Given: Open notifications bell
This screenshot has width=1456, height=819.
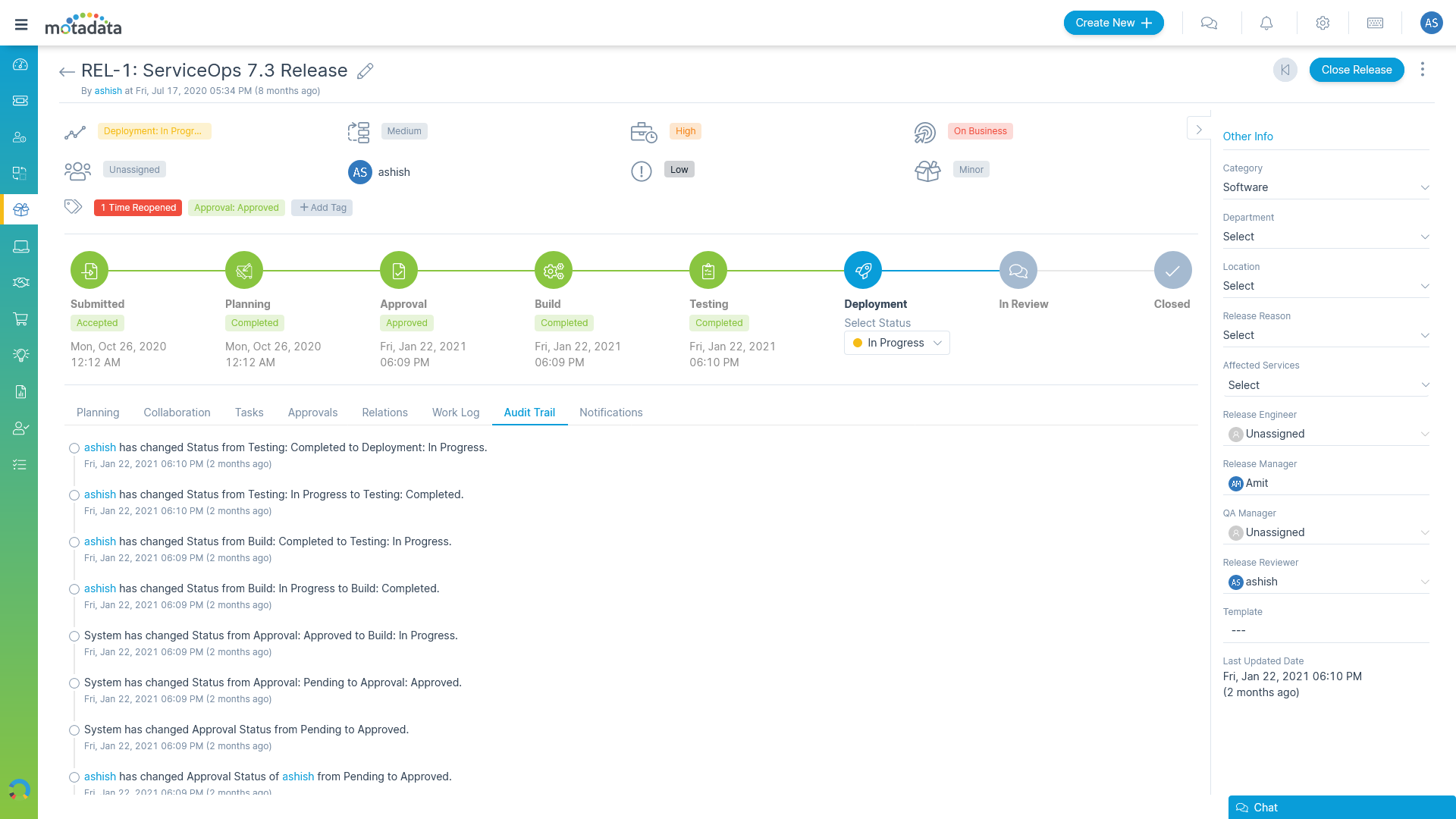Looking at the screenshot, I should pos(1266,24).
